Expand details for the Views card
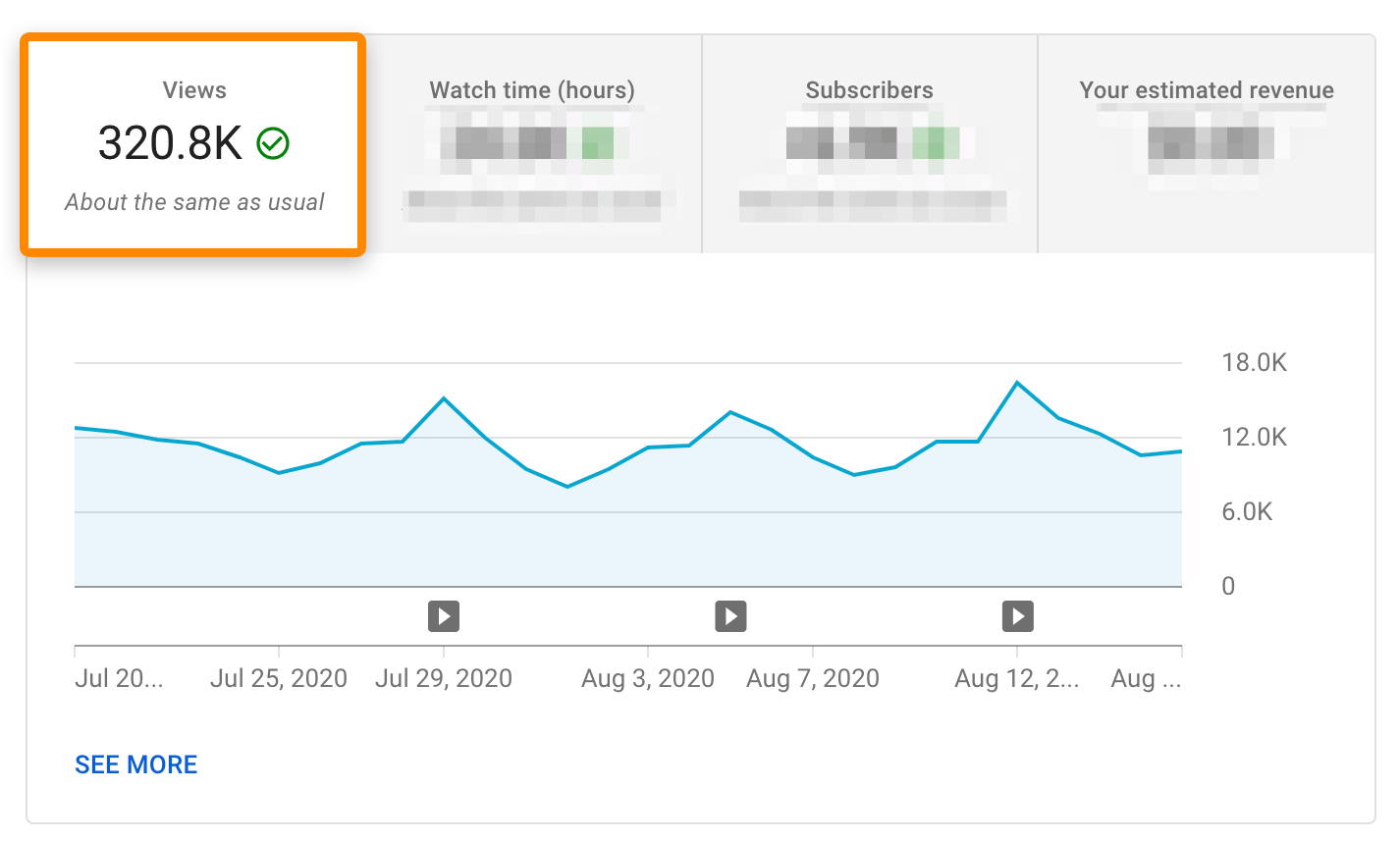Viewport: 1400px width, 842px height. [193, 144]
